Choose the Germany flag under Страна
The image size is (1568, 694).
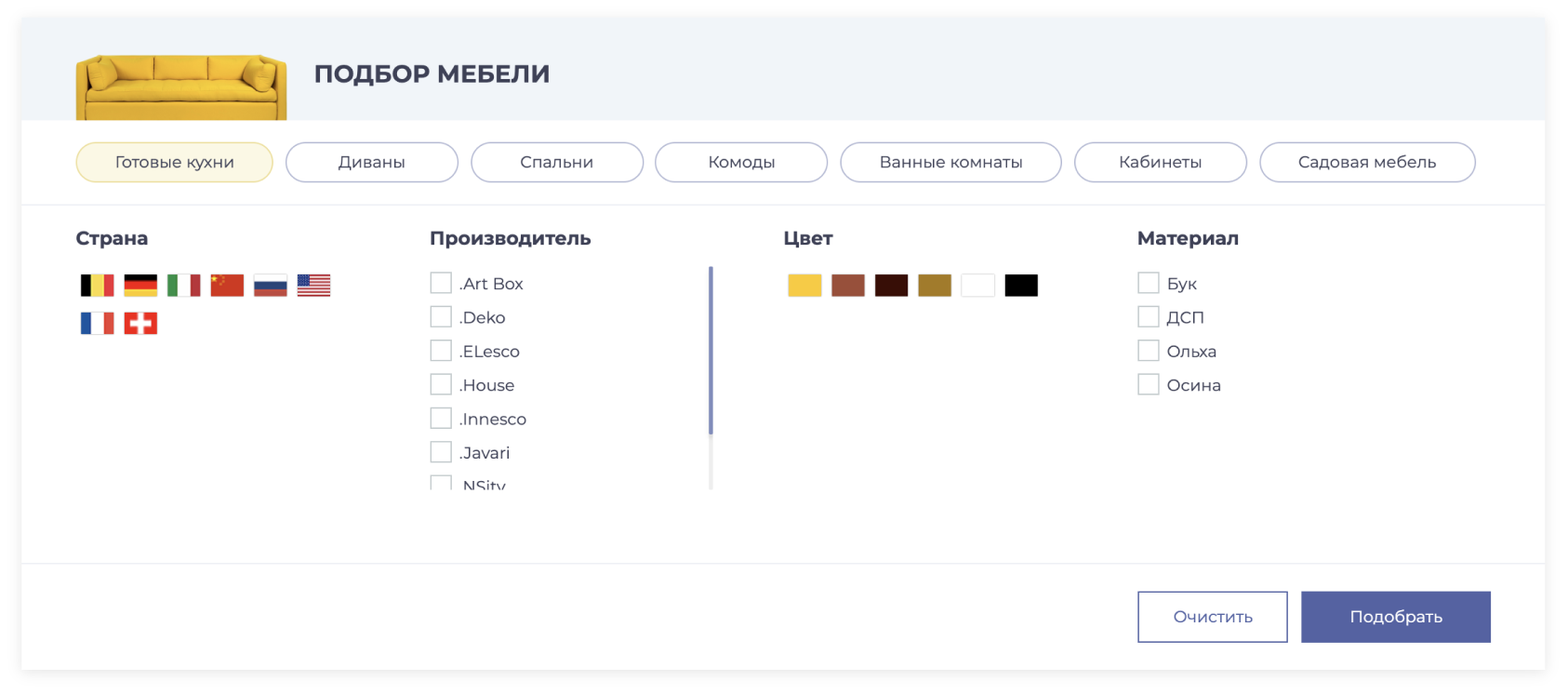pyautogui.click(x=140, y=286)
